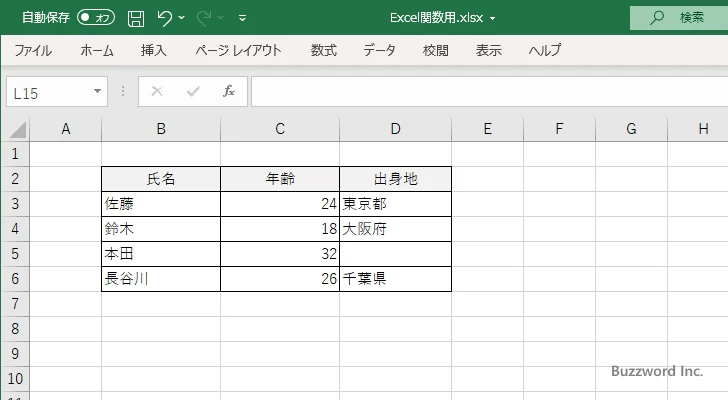This screenshot has width=728, height=400.
Task: Select row 3 header
Action: tap(15, 204)
